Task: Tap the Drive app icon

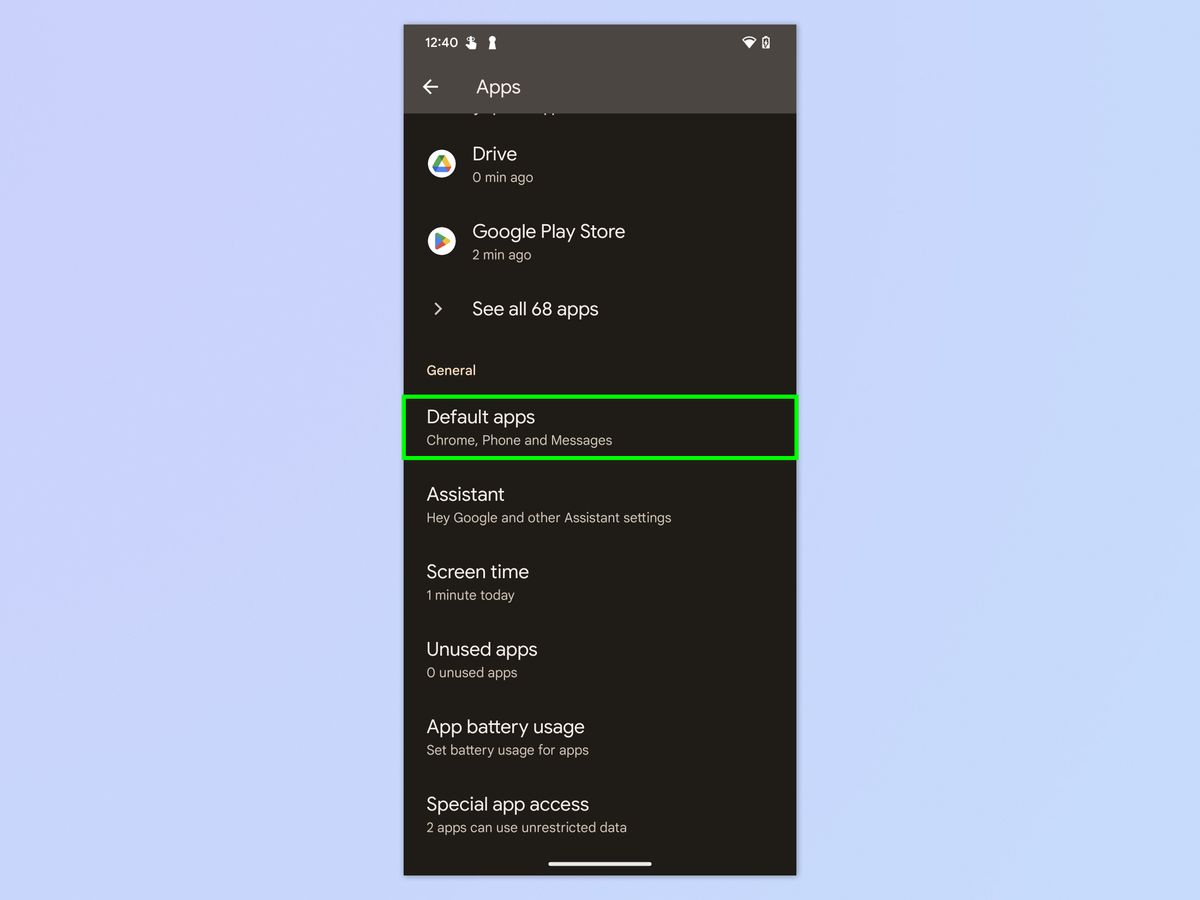Action: click(441, 164)
